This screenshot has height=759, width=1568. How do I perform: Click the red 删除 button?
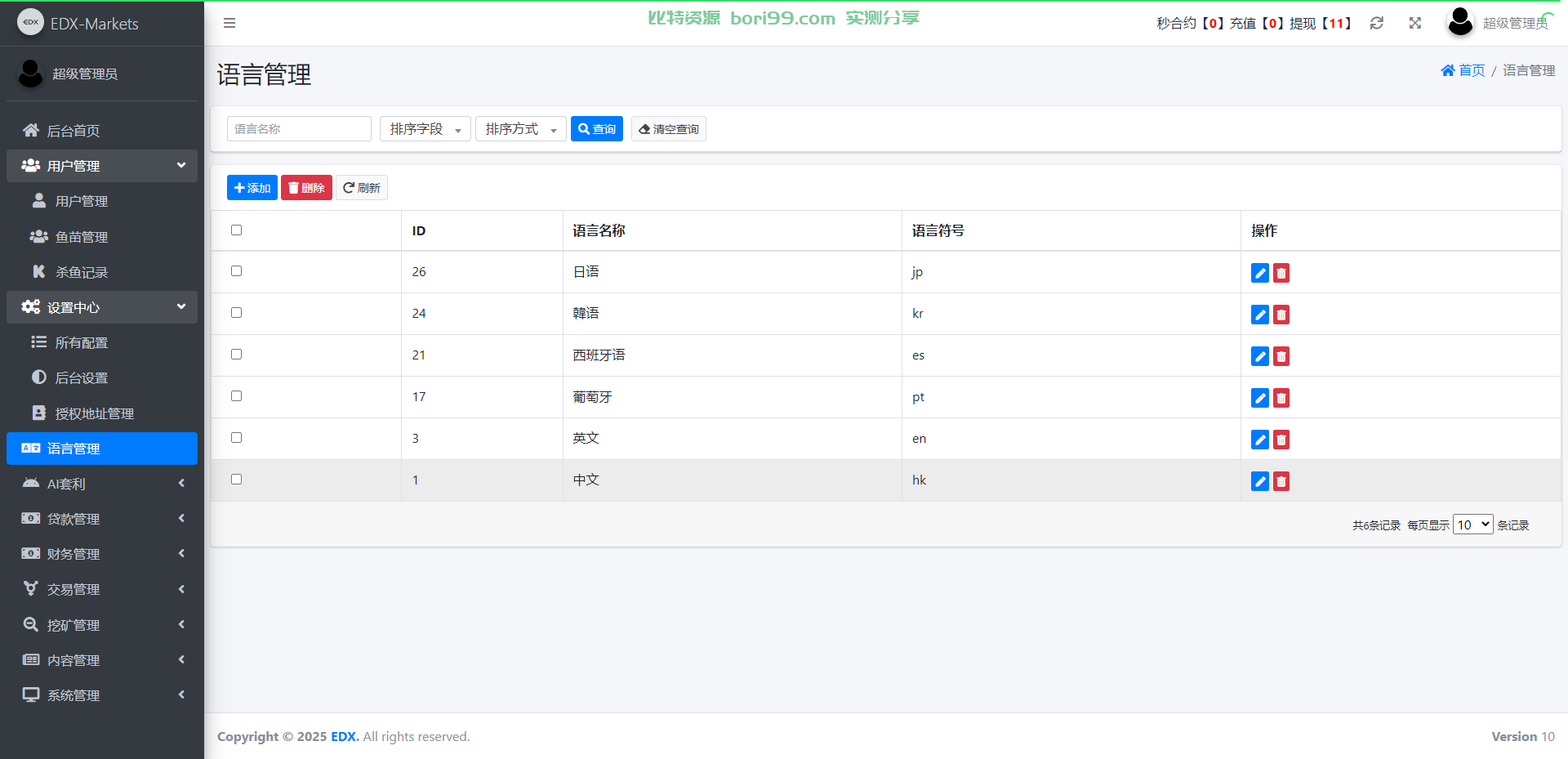pyautogui.click(x=306, y=188)
